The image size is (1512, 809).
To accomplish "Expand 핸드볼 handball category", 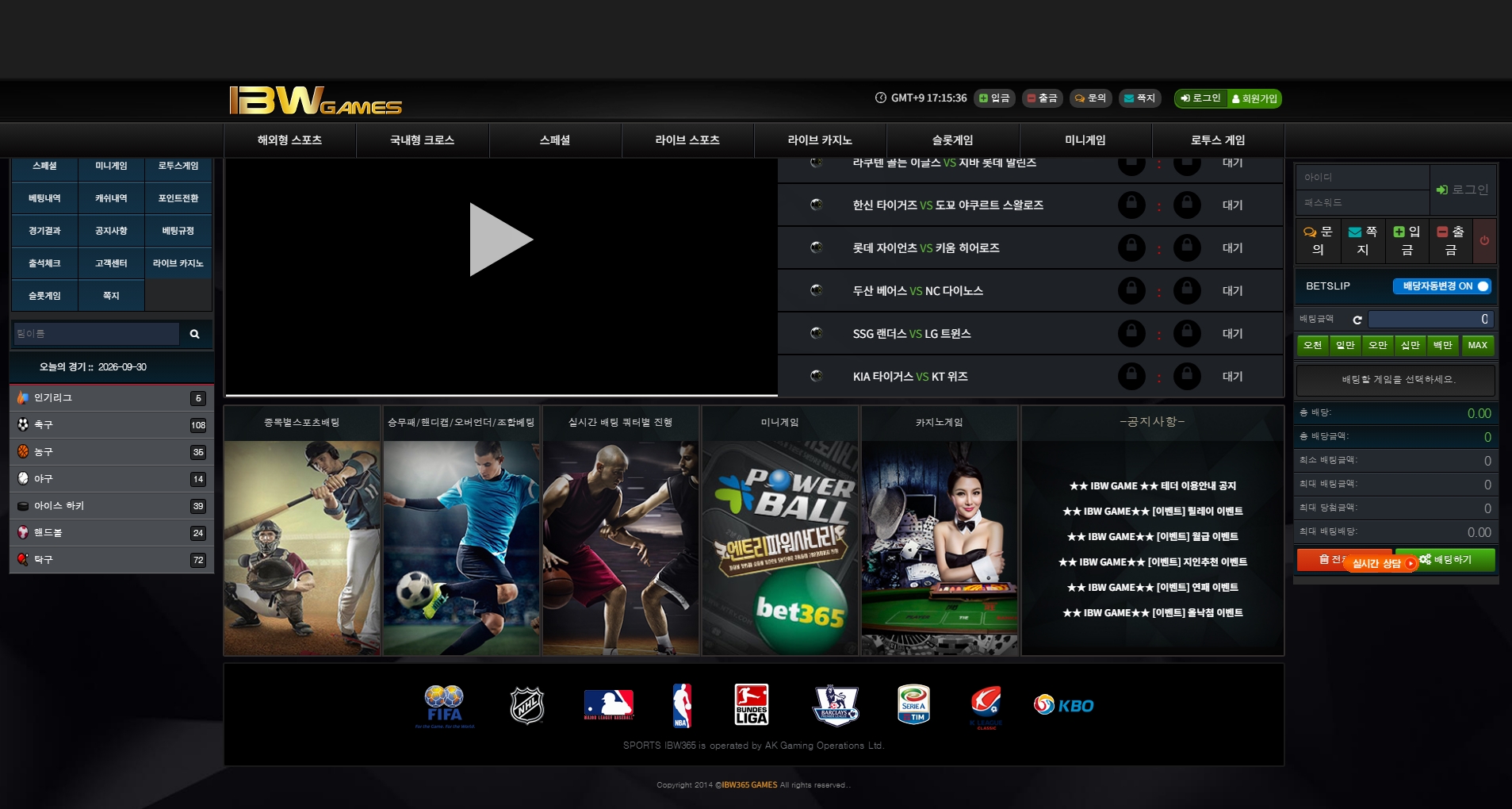I will tap(112, 533).
